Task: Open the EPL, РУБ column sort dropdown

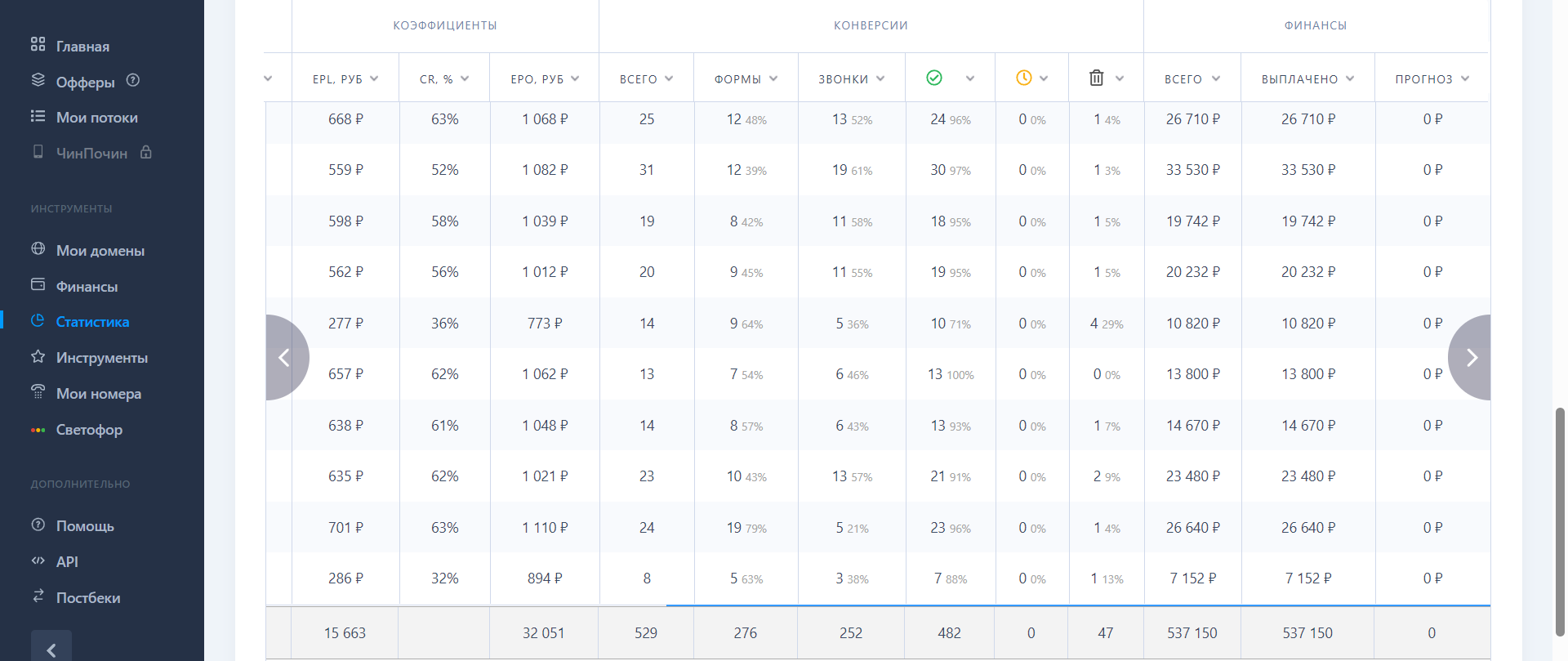Action: pyautogui.click(x=374, y=78)
